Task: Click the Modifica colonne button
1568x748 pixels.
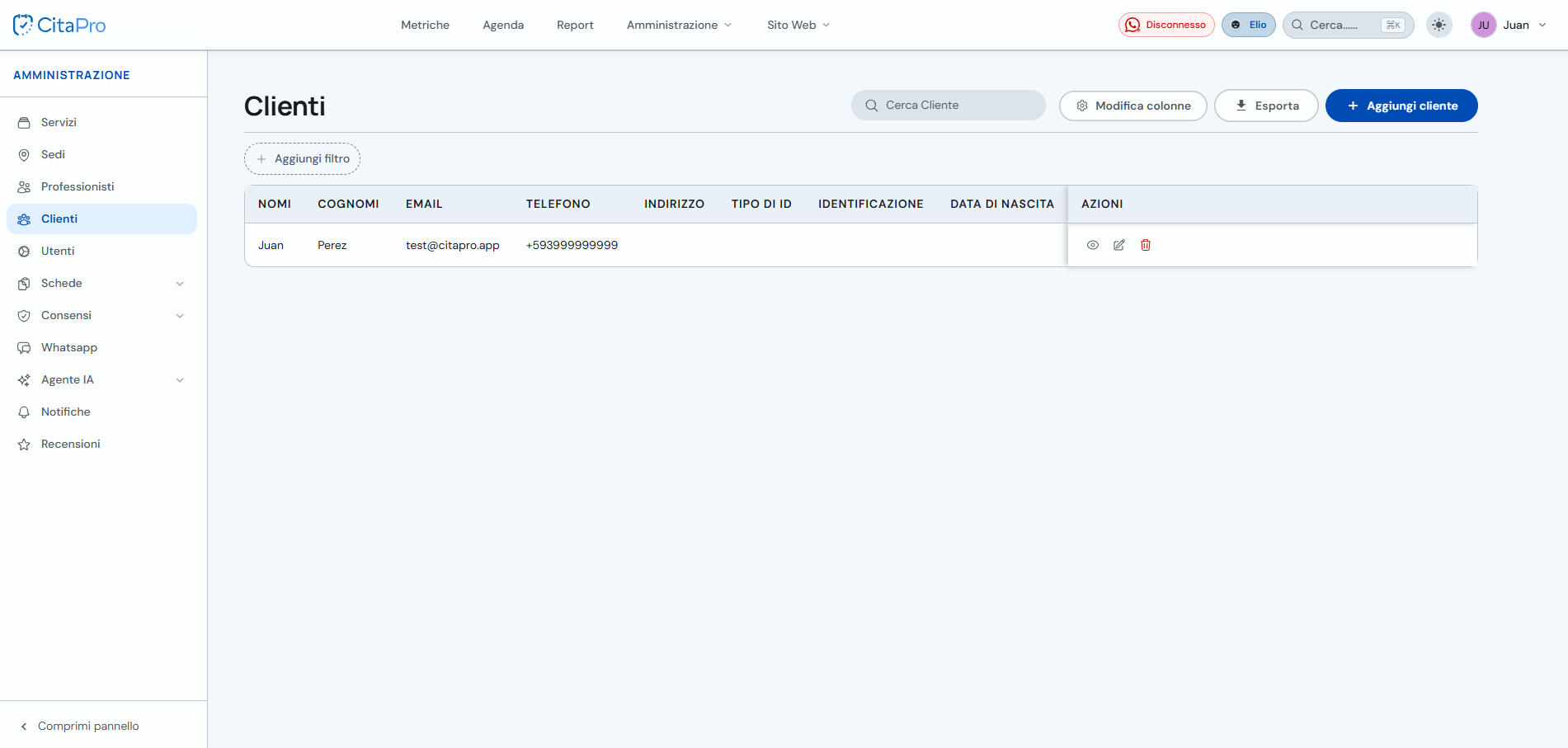Action: point(1133,106)
